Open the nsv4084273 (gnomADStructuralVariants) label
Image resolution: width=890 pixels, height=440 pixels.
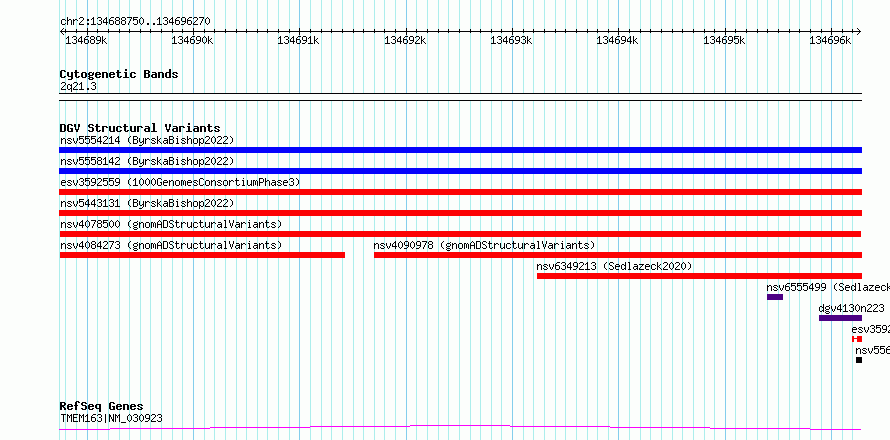pos(171,245)
